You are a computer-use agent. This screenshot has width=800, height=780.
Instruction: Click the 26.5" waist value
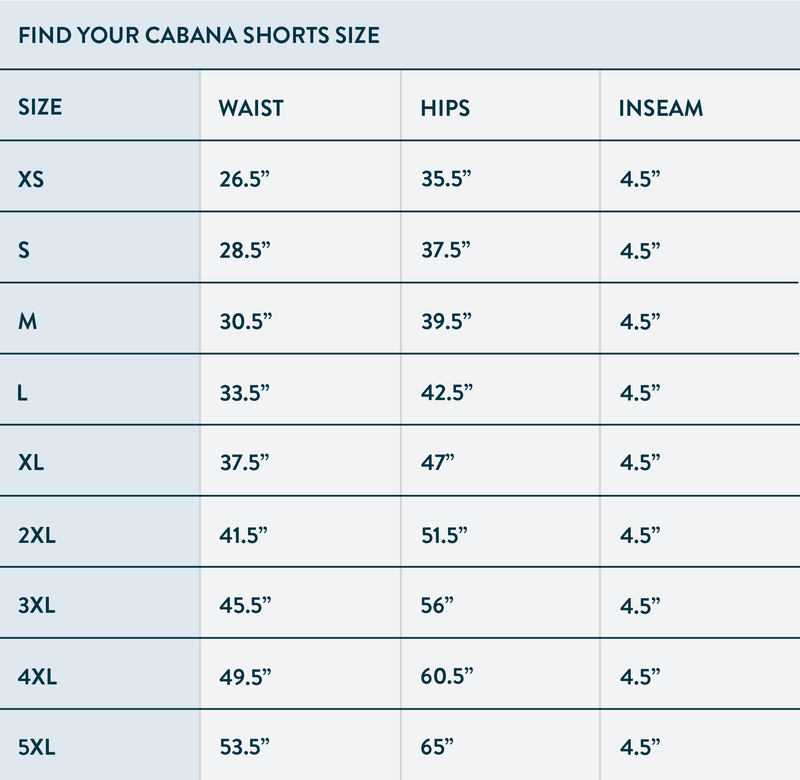click(x=245, y=180)
